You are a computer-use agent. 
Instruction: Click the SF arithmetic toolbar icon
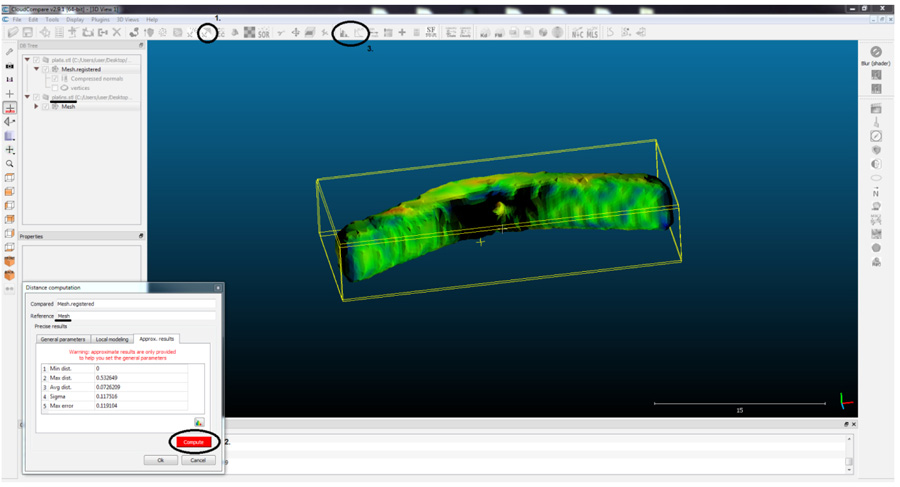click(430, 33)
